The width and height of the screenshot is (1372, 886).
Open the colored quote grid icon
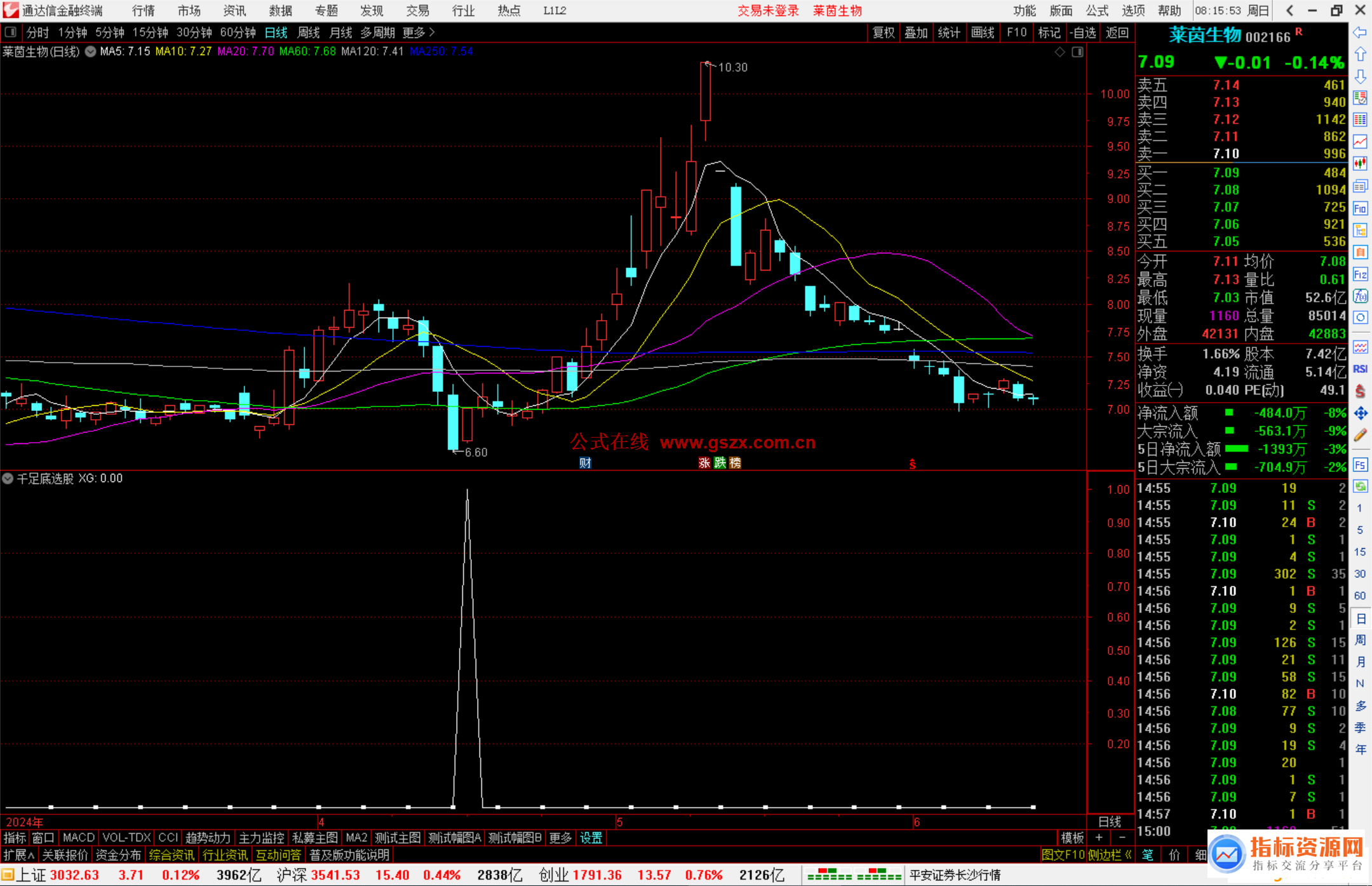pos(1360,119)
